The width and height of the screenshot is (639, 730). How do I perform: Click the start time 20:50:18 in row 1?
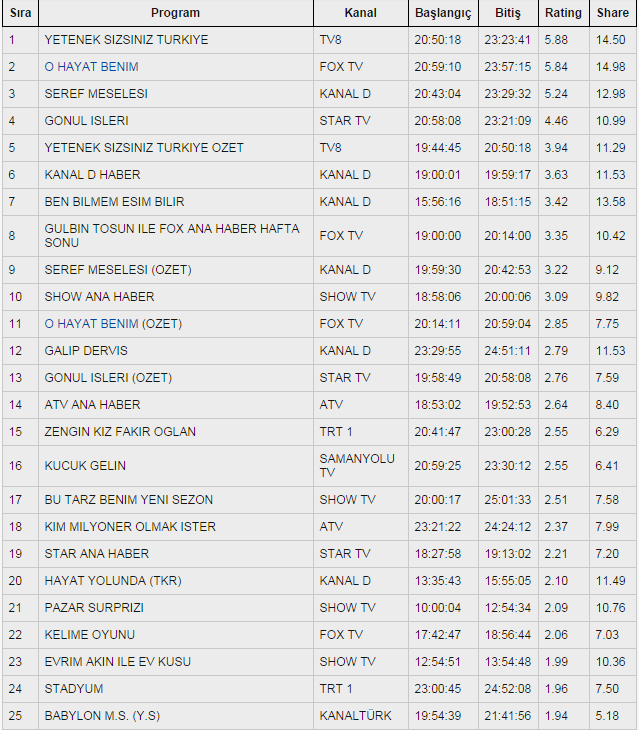(x=437, y=40)
